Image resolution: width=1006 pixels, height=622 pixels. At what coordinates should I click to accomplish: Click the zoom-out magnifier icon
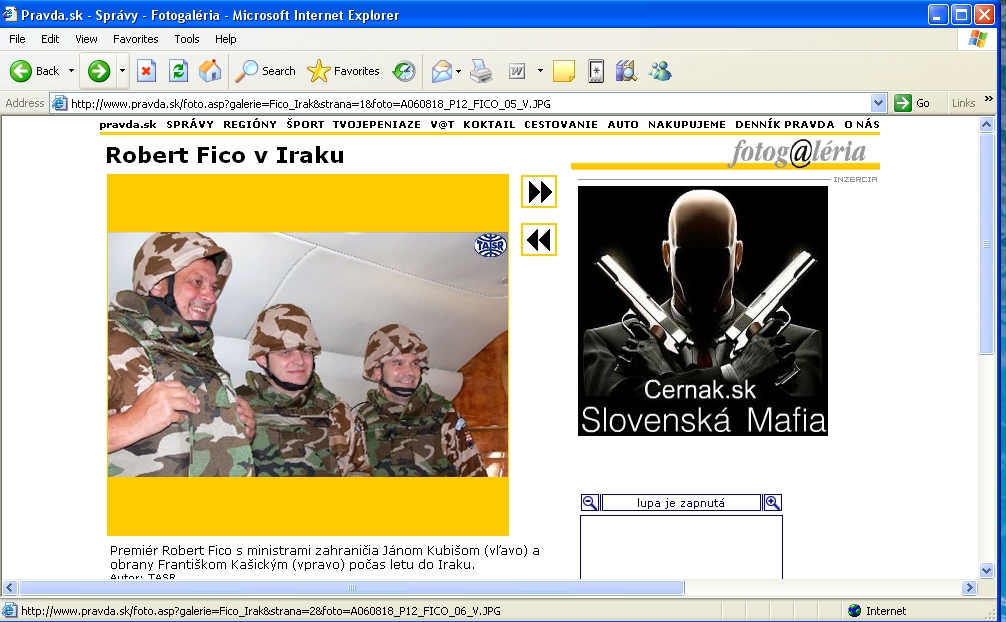(590, 503)
